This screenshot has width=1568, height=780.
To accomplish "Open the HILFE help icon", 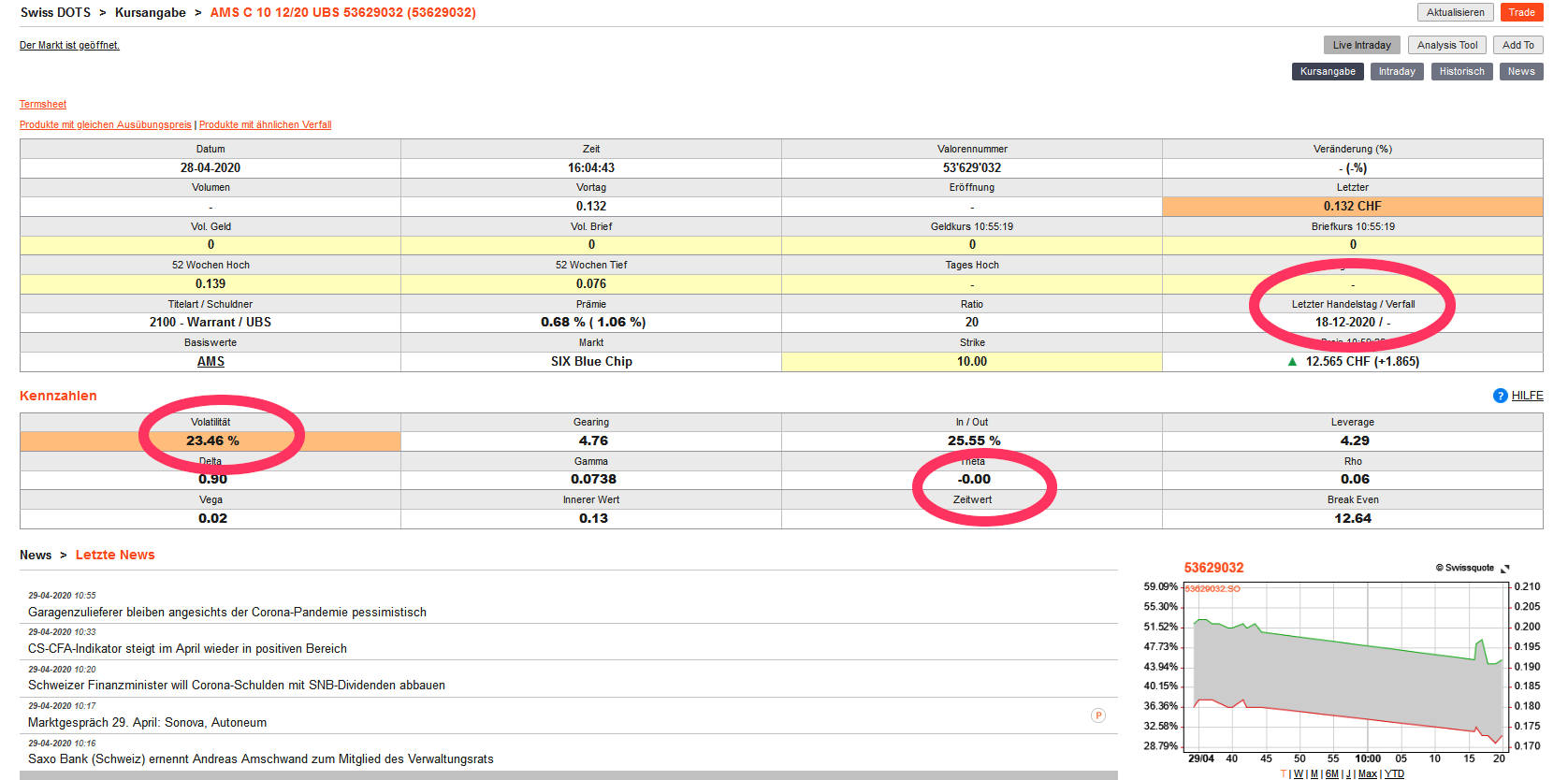I will pyautogui.click(x=1501, y=396).
